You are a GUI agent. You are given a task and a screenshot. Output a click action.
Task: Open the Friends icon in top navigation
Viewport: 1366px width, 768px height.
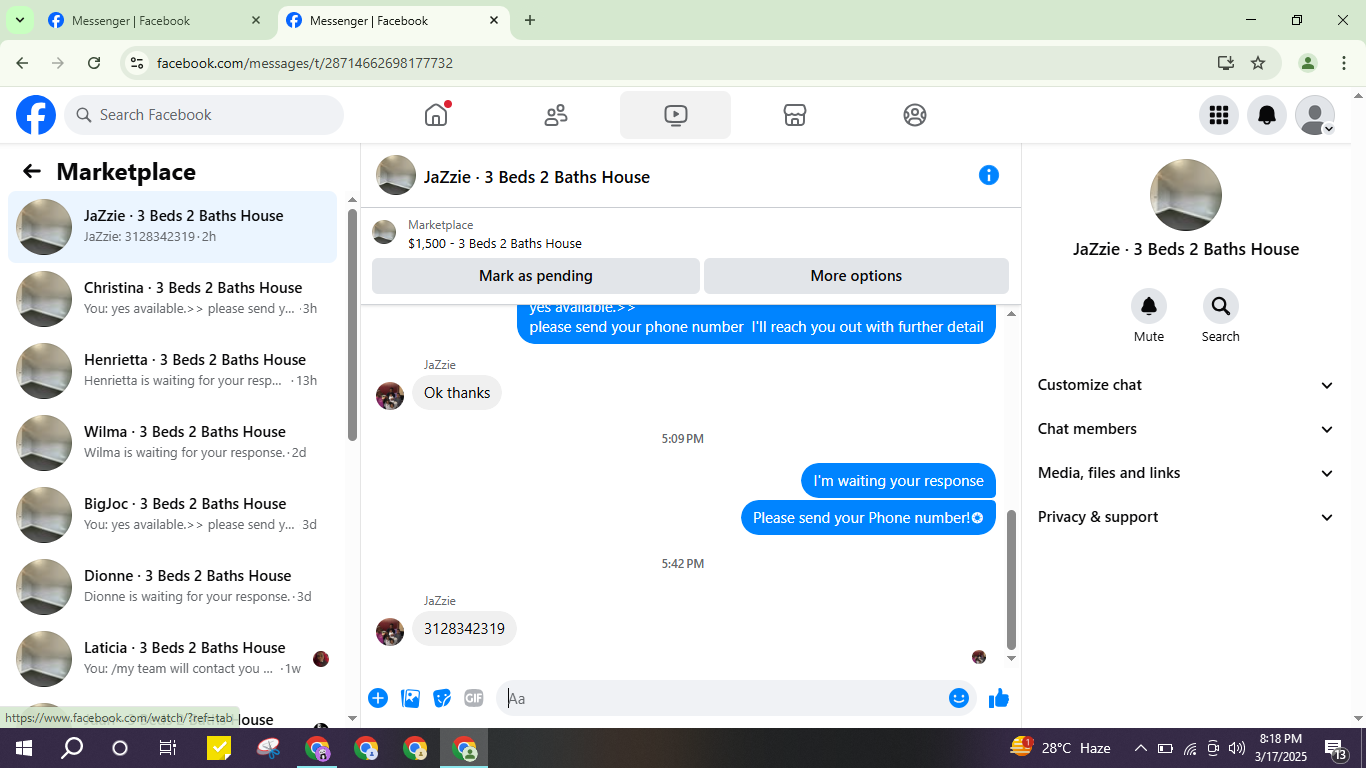tap(556, 115)
